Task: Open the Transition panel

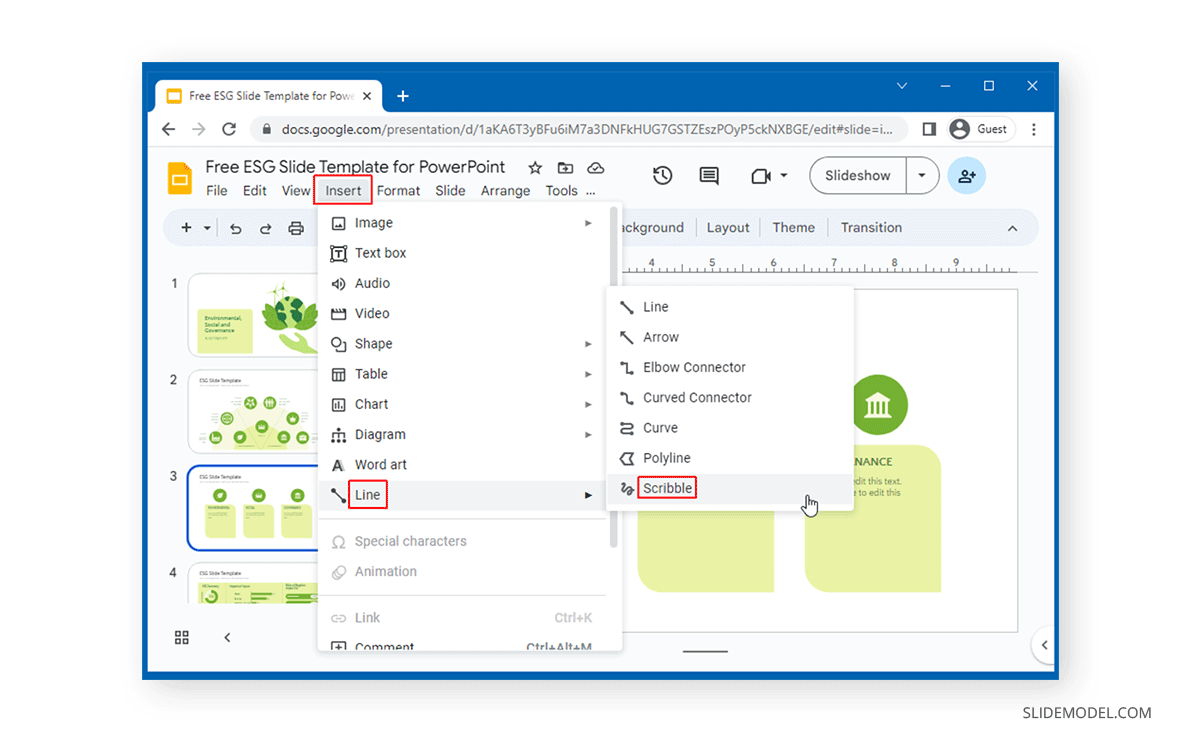Action: pos(870,227)
